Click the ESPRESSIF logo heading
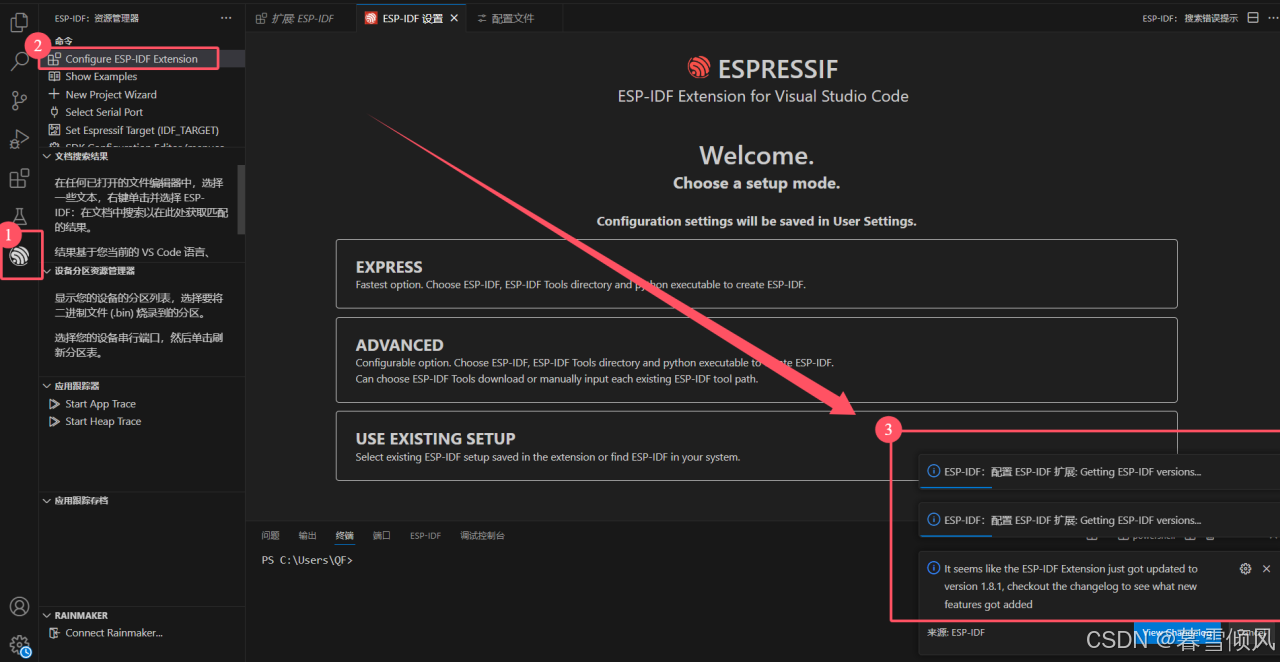Screen dimensions: 1280x662 (763, 68)
